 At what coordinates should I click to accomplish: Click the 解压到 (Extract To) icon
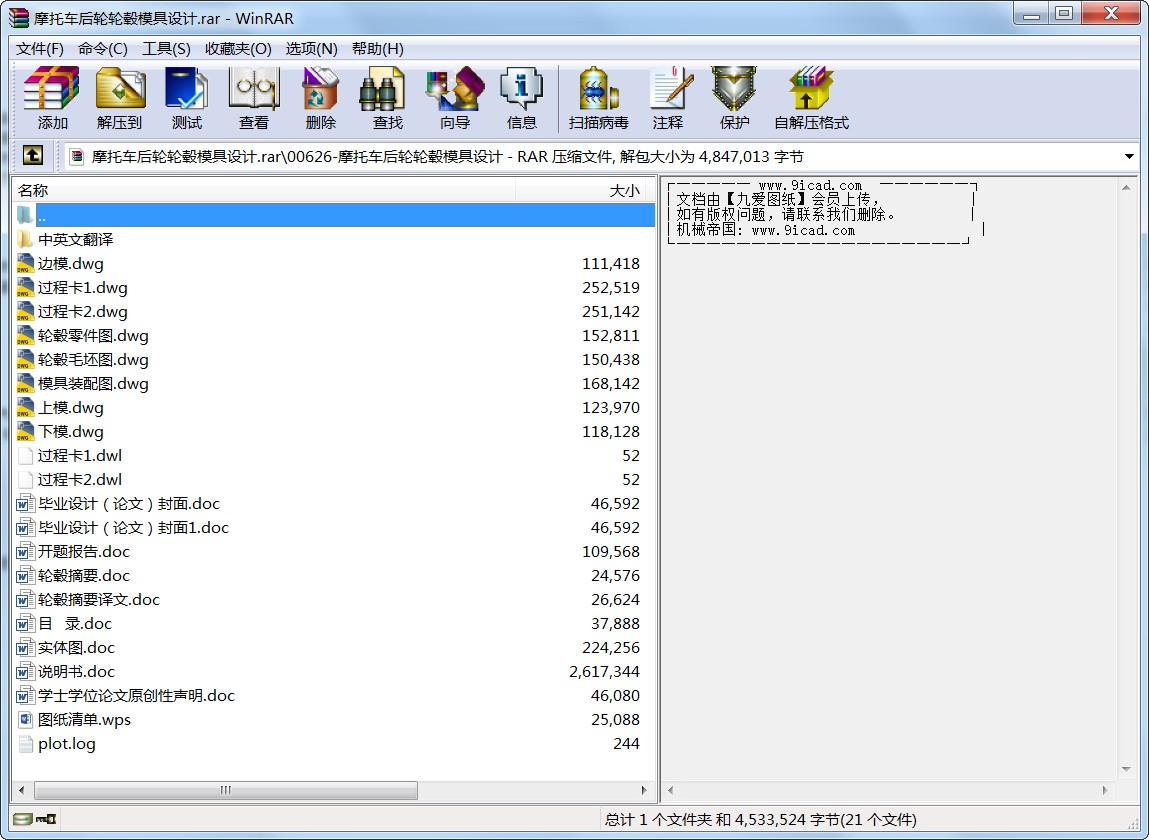tap(120, 98)
